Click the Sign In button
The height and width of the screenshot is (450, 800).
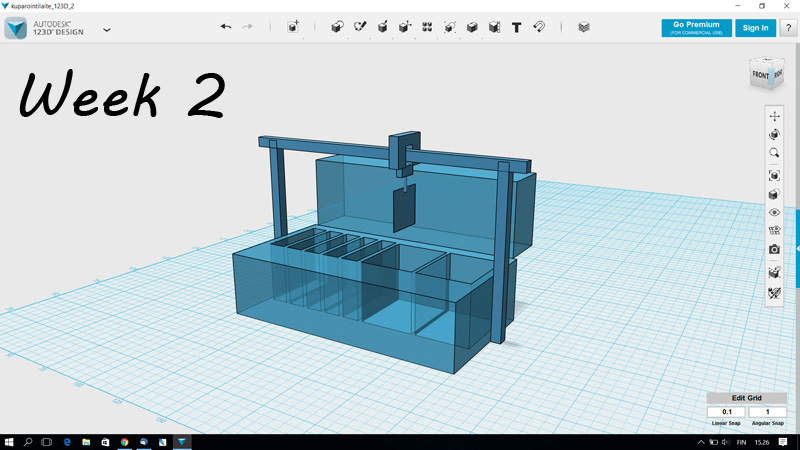756,28
